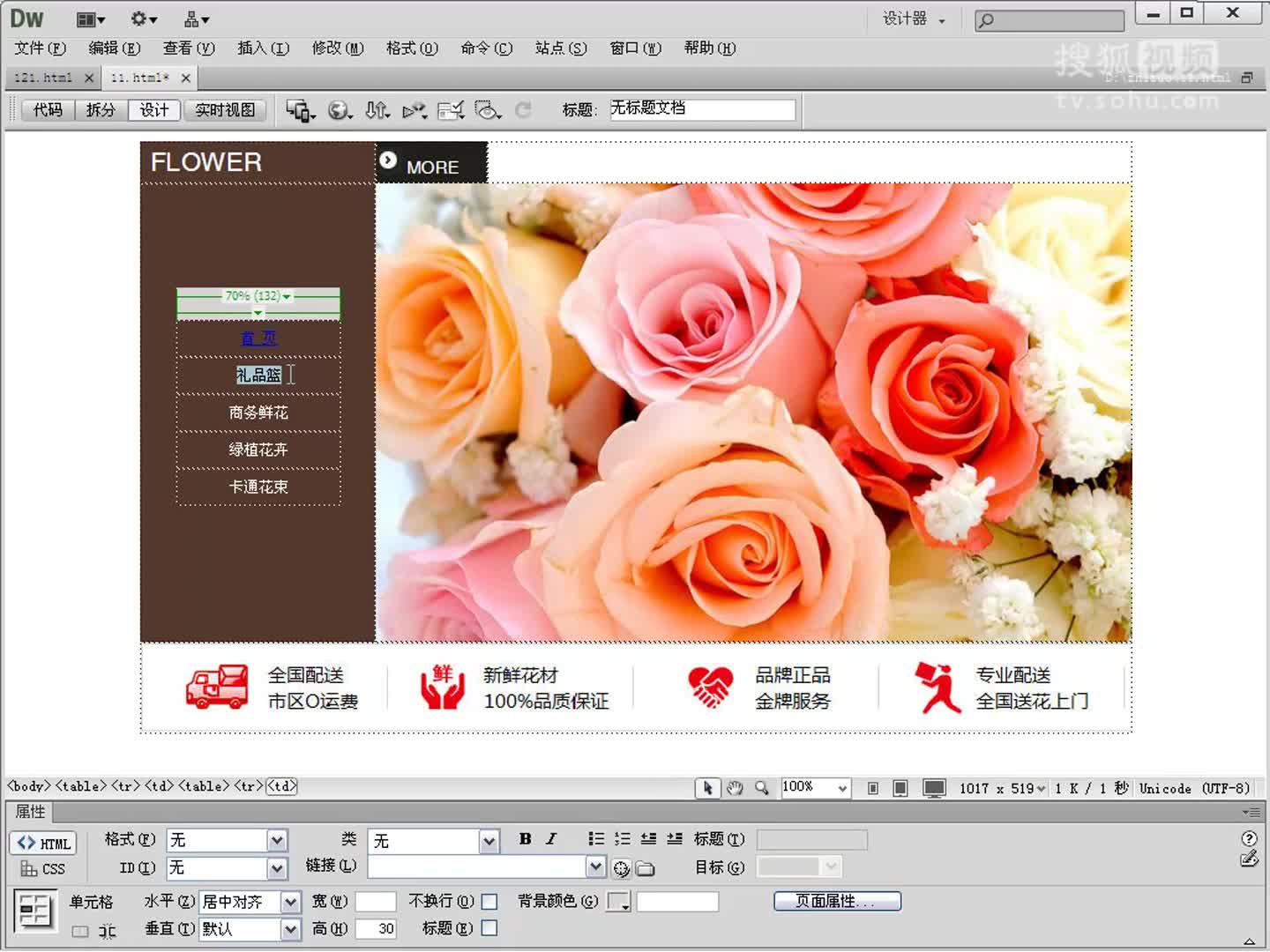Click the Text Outdent icon
Screen dimensions: 1270x952
648,838
